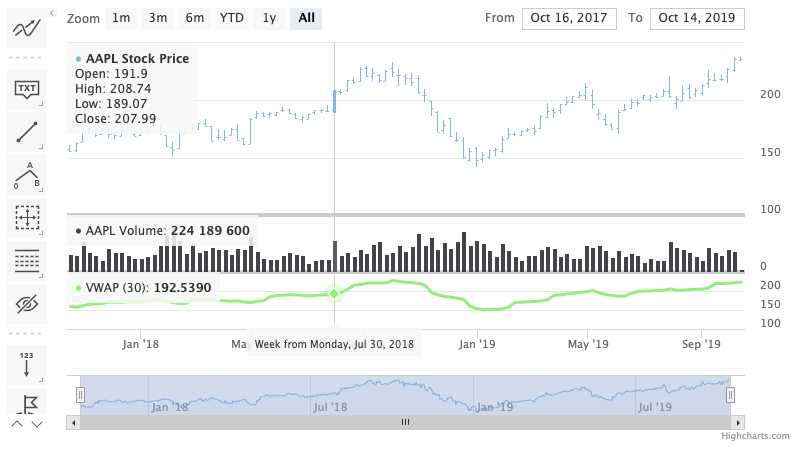The height and width of the screenshot is (452, 800).
Task: Grab the right navigator range handle
Action: (730, 395)
